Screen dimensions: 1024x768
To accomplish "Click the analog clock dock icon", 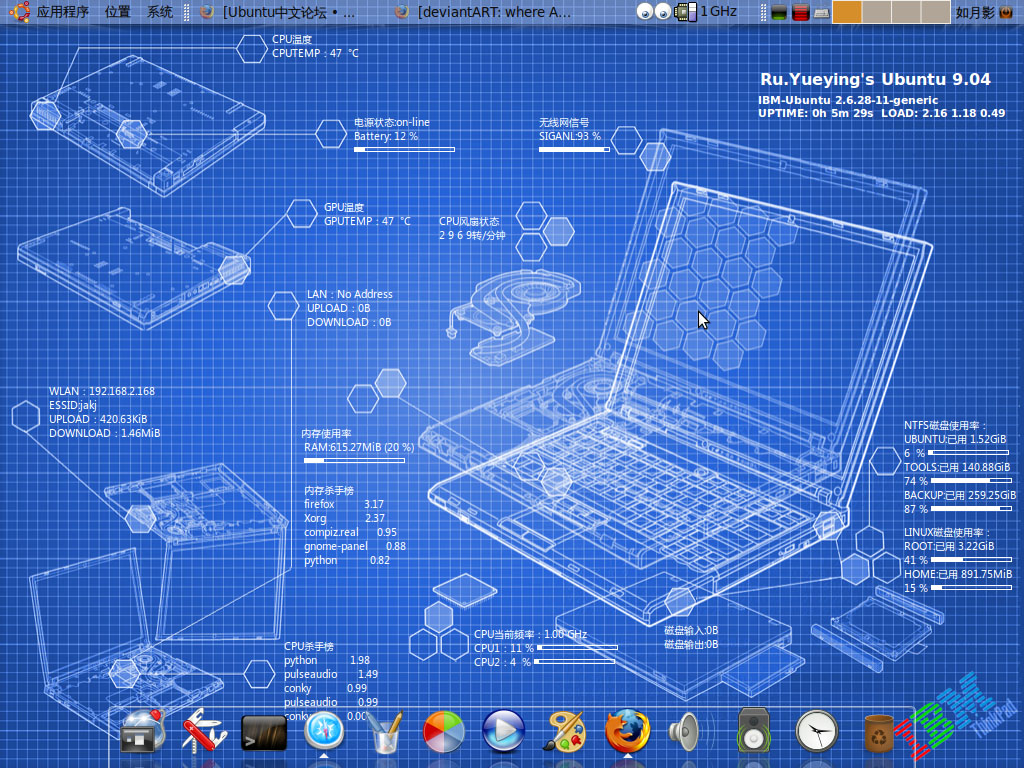I will point(816,731).
